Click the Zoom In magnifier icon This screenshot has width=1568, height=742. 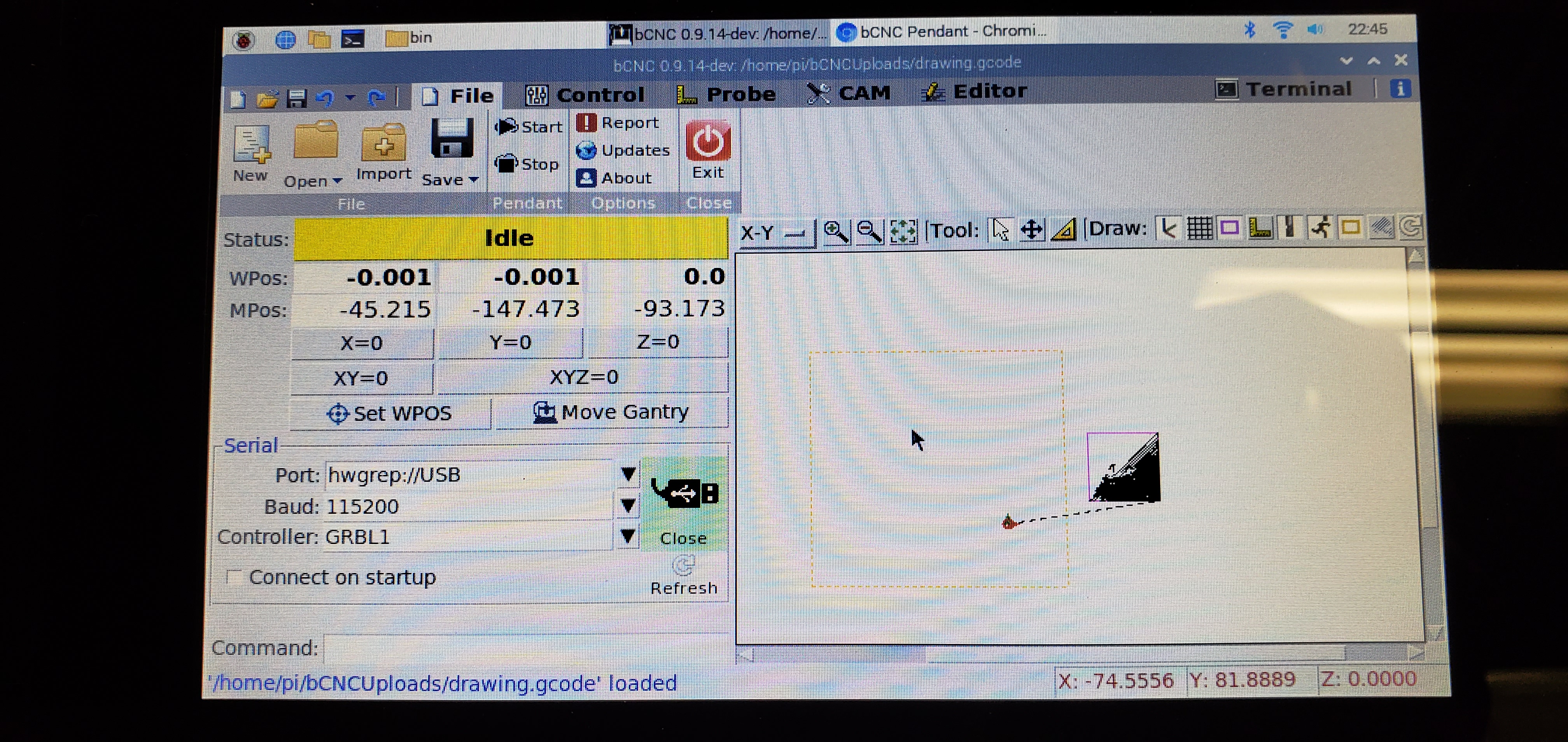pos(836,231)
